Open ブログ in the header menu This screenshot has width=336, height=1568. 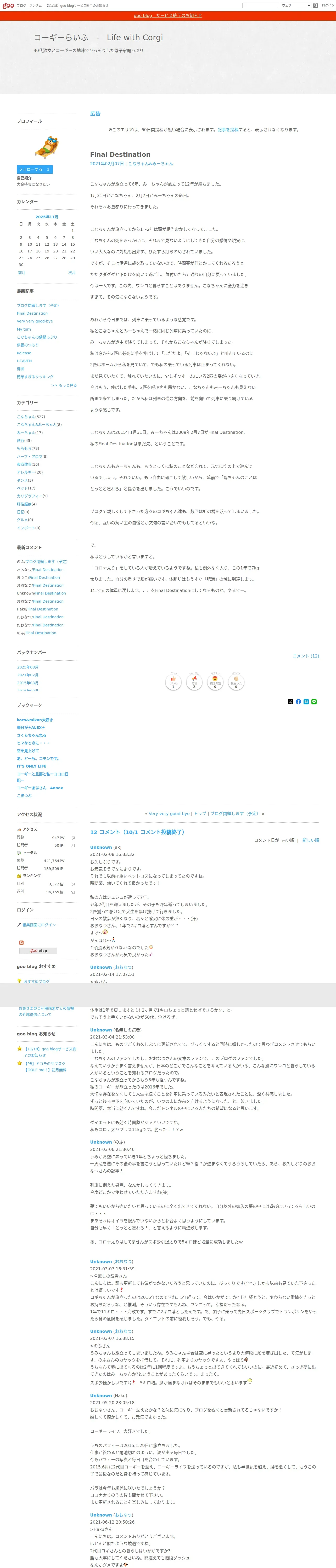coord(21,5)
